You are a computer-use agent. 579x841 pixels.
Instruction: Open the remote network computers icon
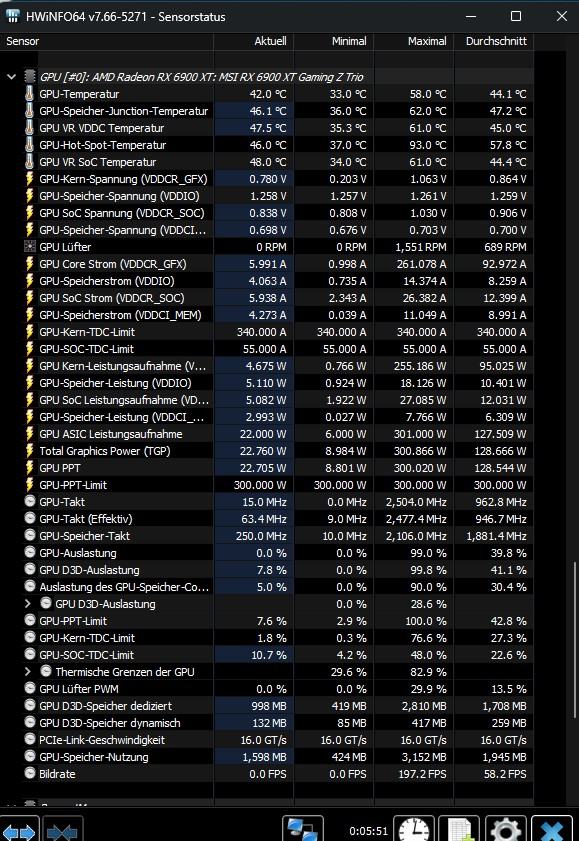pos(303,829)
